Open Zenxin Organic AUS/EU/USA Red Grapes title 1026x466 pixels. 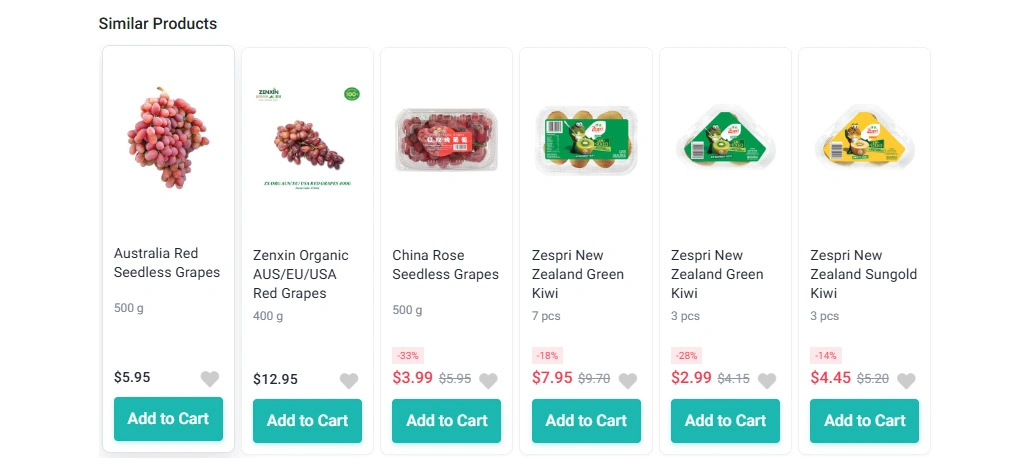click(x=301, y=274)
